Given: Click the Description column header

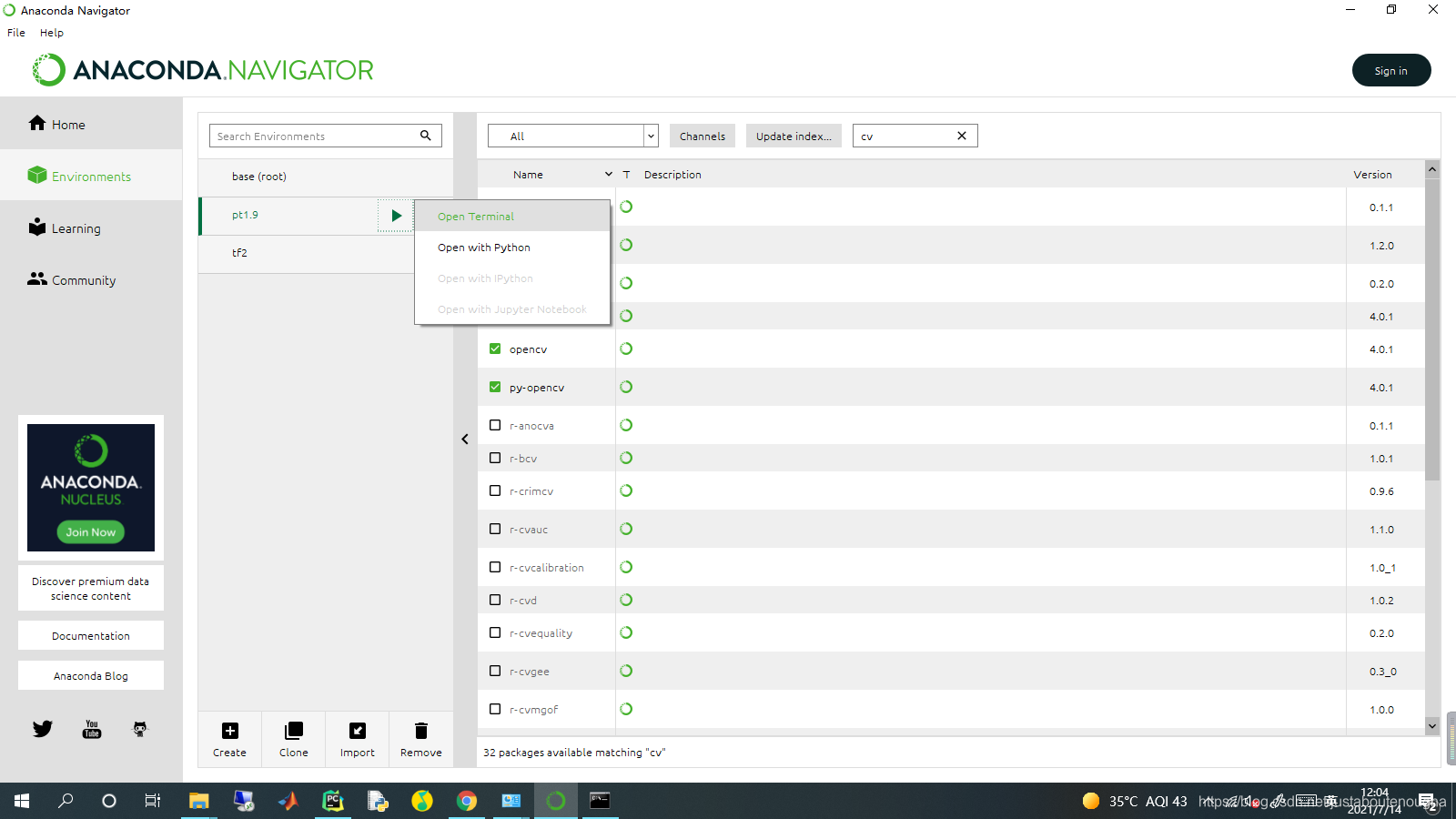Looking at the screenshot, I should point(672,174).
